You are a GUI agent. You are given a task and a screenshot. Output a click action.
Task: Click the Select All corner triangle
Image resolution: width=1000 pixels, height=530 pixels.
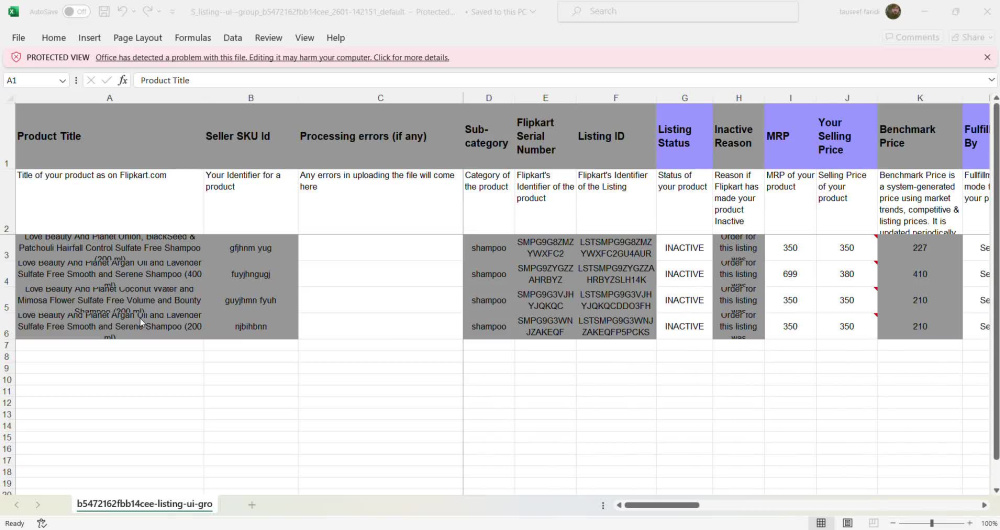[9, 98]
